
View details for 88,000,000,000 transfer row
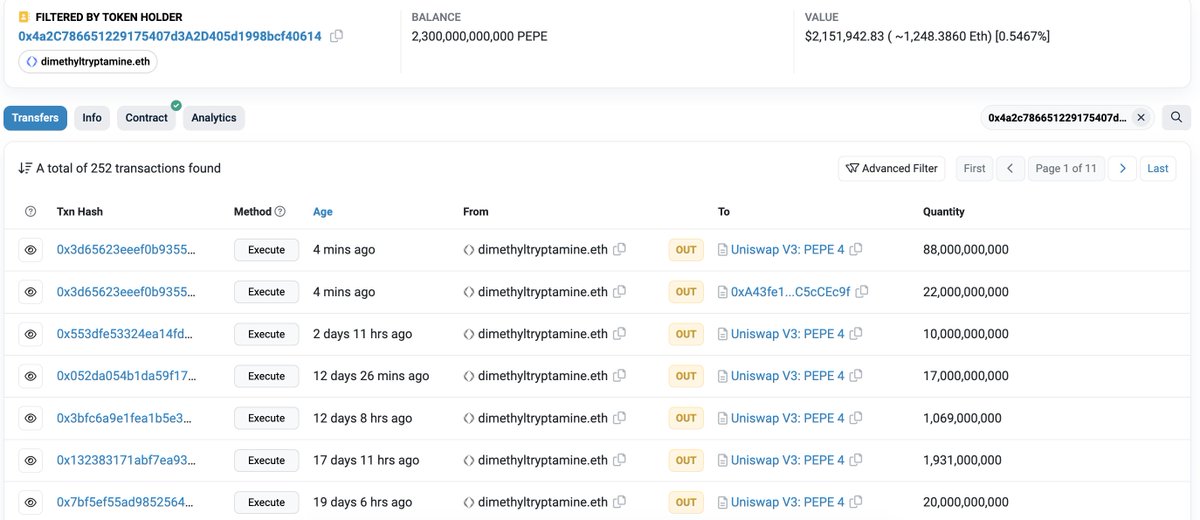pyautogui.click(x=31, y=250)
